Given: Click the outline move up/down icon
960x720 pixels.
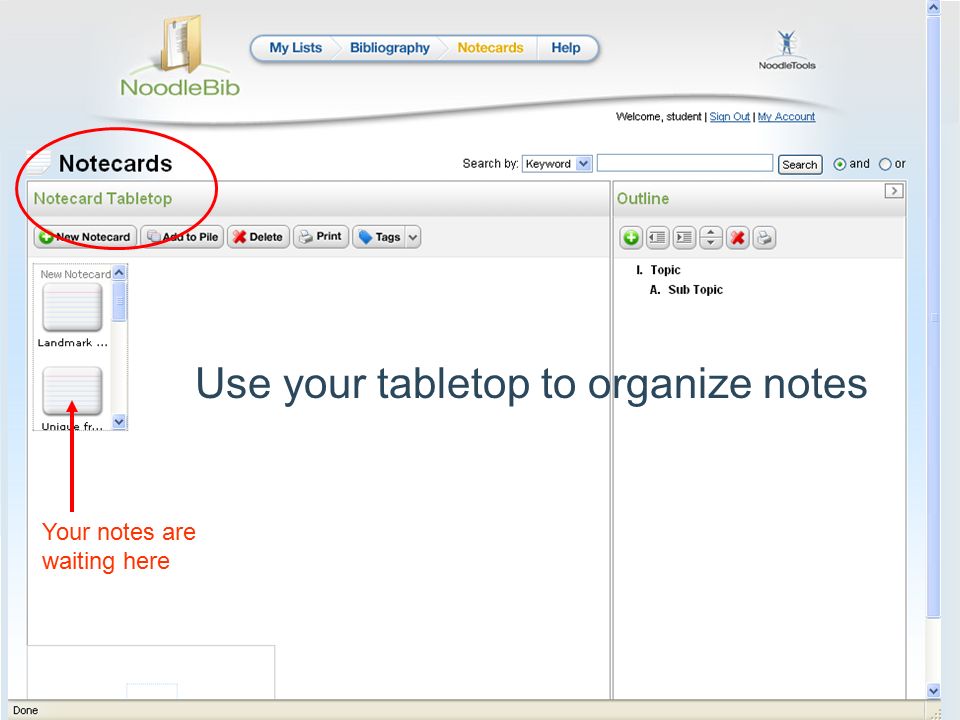Looking at the screenshot, I should 711,238.
